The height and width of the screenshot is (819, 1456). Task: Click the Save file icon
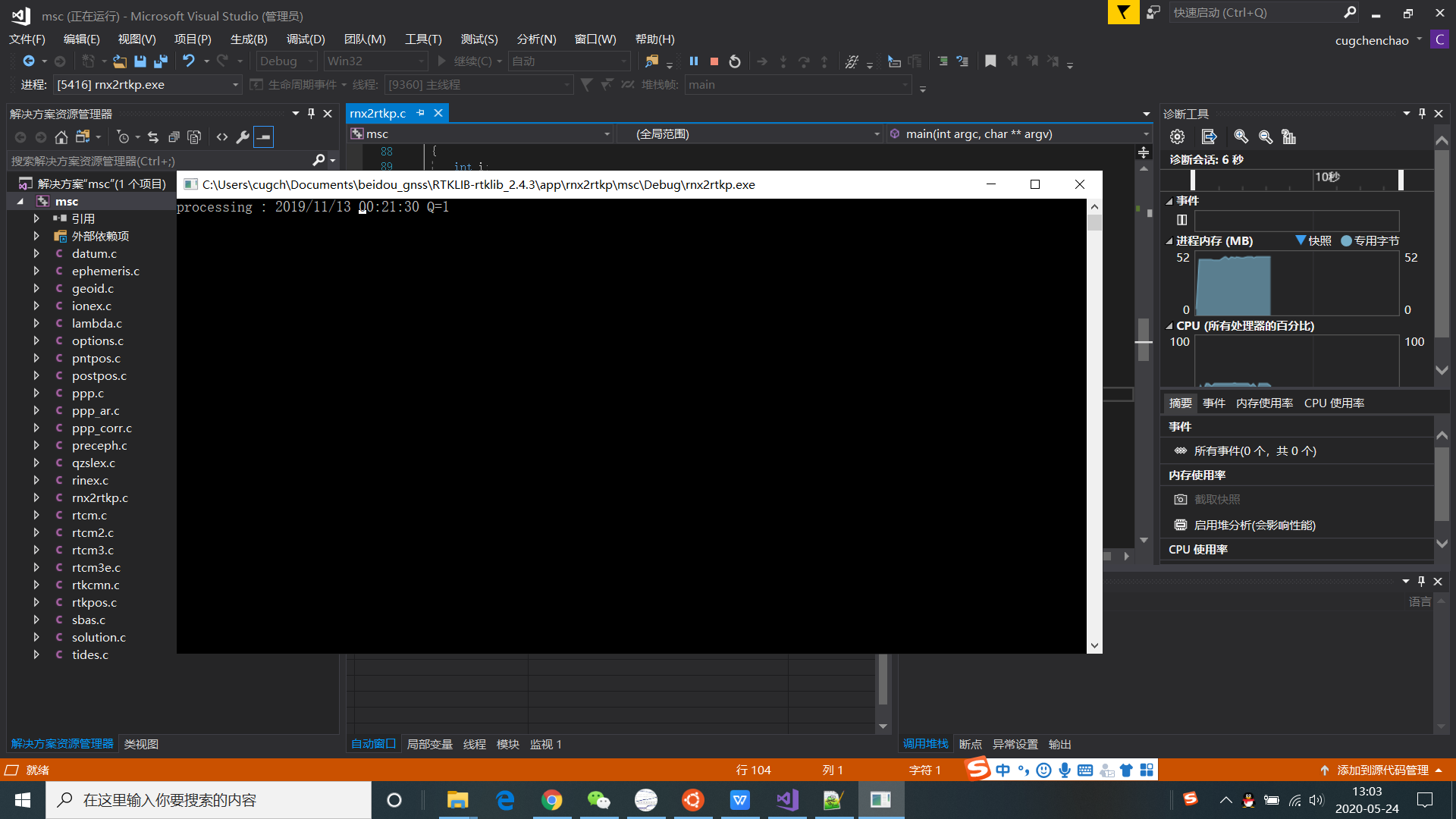point(140,61)
